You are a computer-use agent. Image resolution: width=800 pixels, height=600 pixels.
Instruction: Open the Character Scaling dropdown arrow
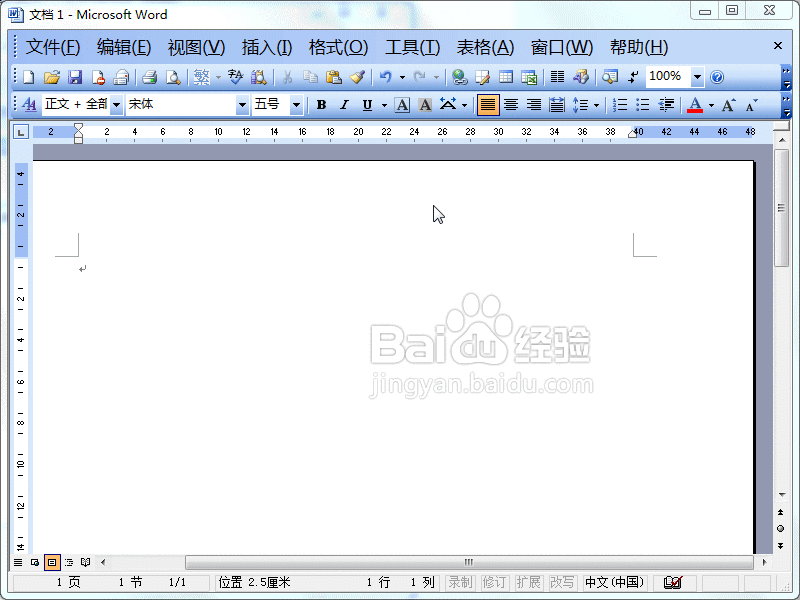click(x=464, y=106)
